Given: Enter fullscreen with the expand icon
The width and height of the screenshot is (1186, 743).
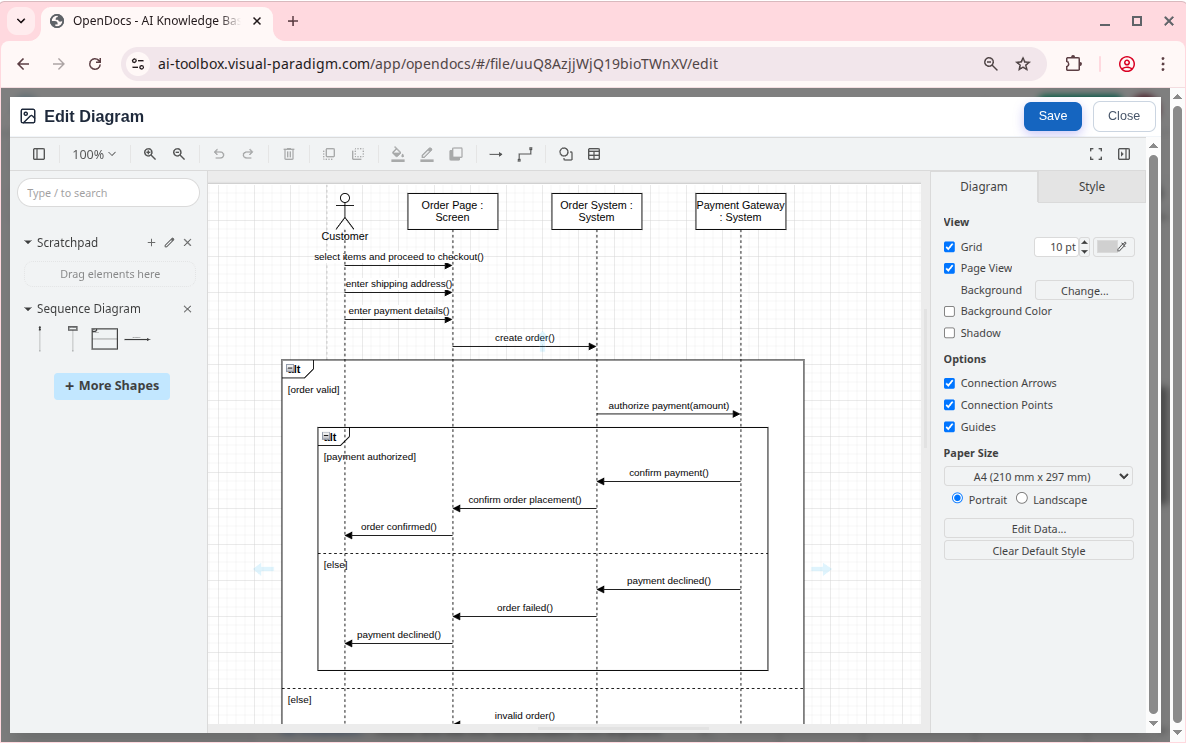Looking at the screenshot, I should pos(1096,154).
